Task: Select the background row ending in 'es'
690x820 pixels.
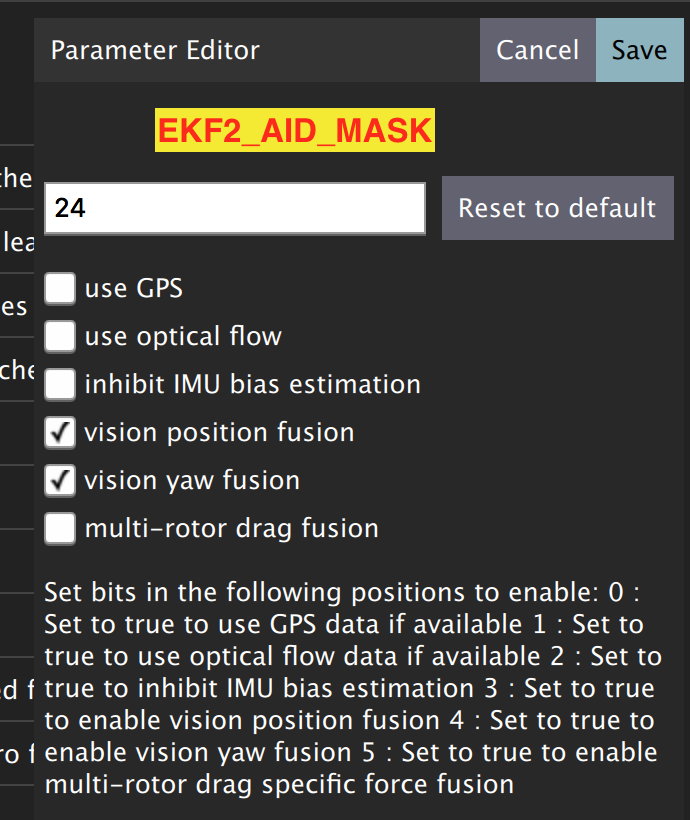Action: click(x=17, y=306)
